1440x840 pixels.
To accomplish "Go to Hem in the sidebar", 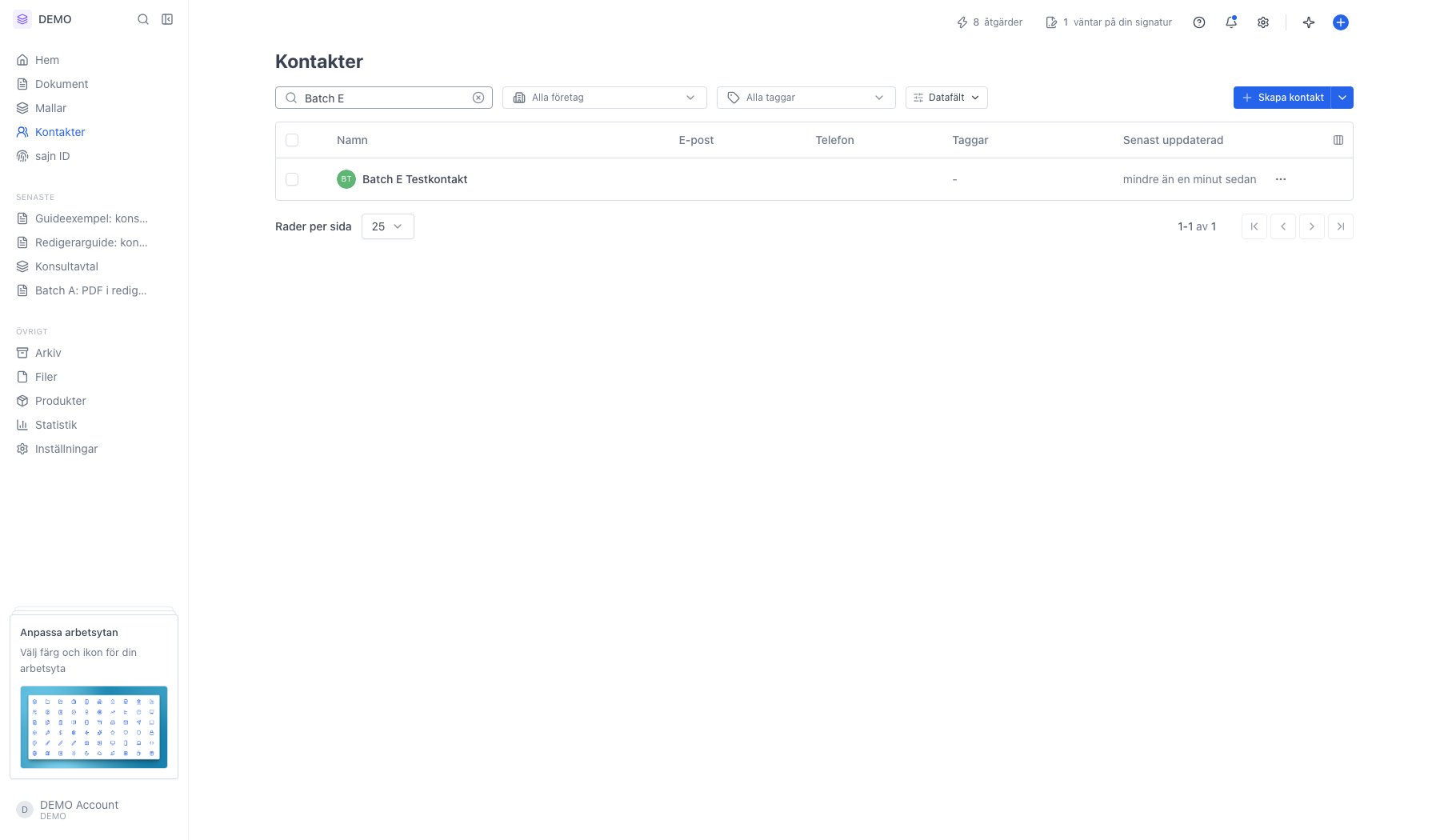I will 47,60.
